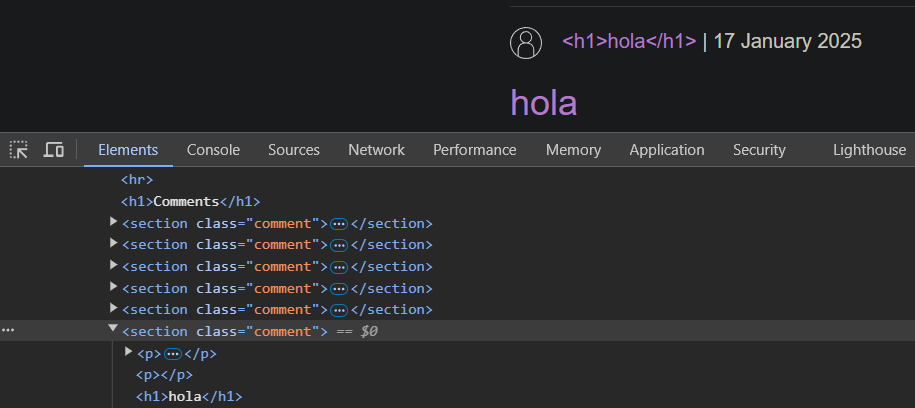This screenshot has height=408, width=915.
Task: Open the Lighthouse tab
Action: click(869, 150)
